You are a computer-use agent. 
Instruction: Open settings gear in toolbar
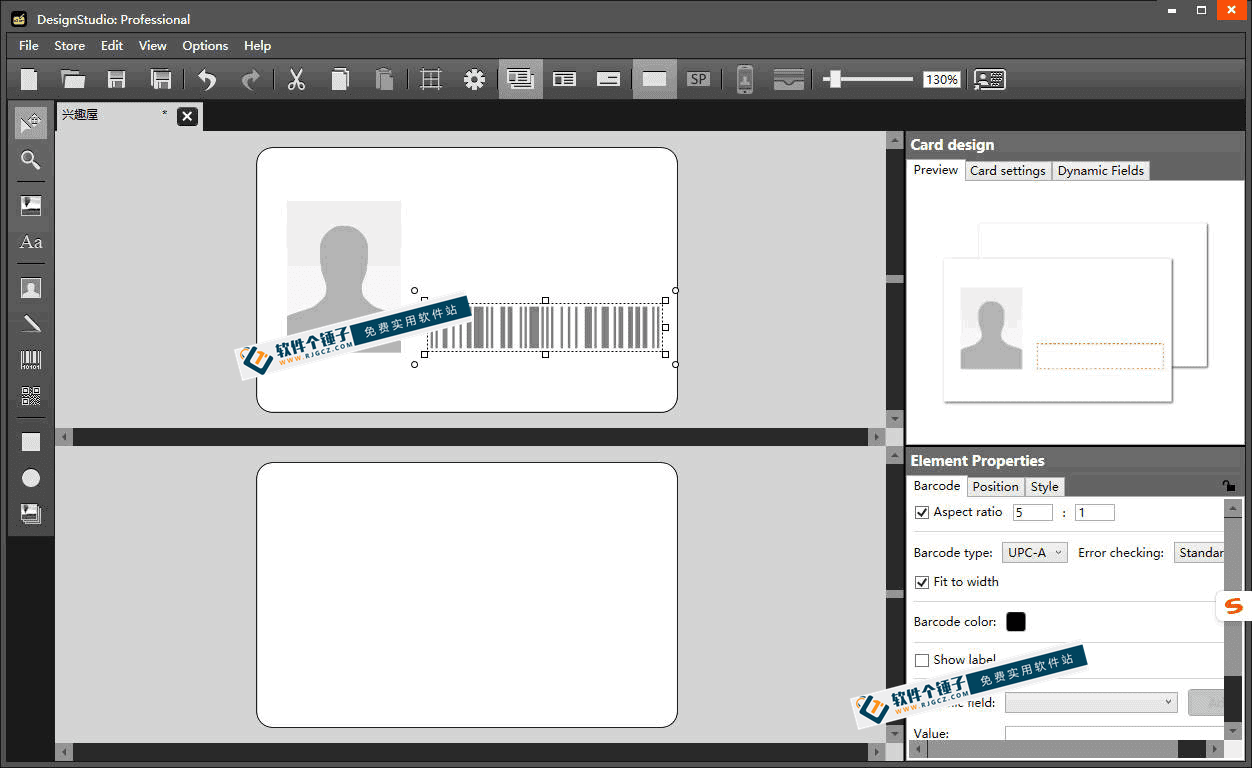tap(475, 79)
